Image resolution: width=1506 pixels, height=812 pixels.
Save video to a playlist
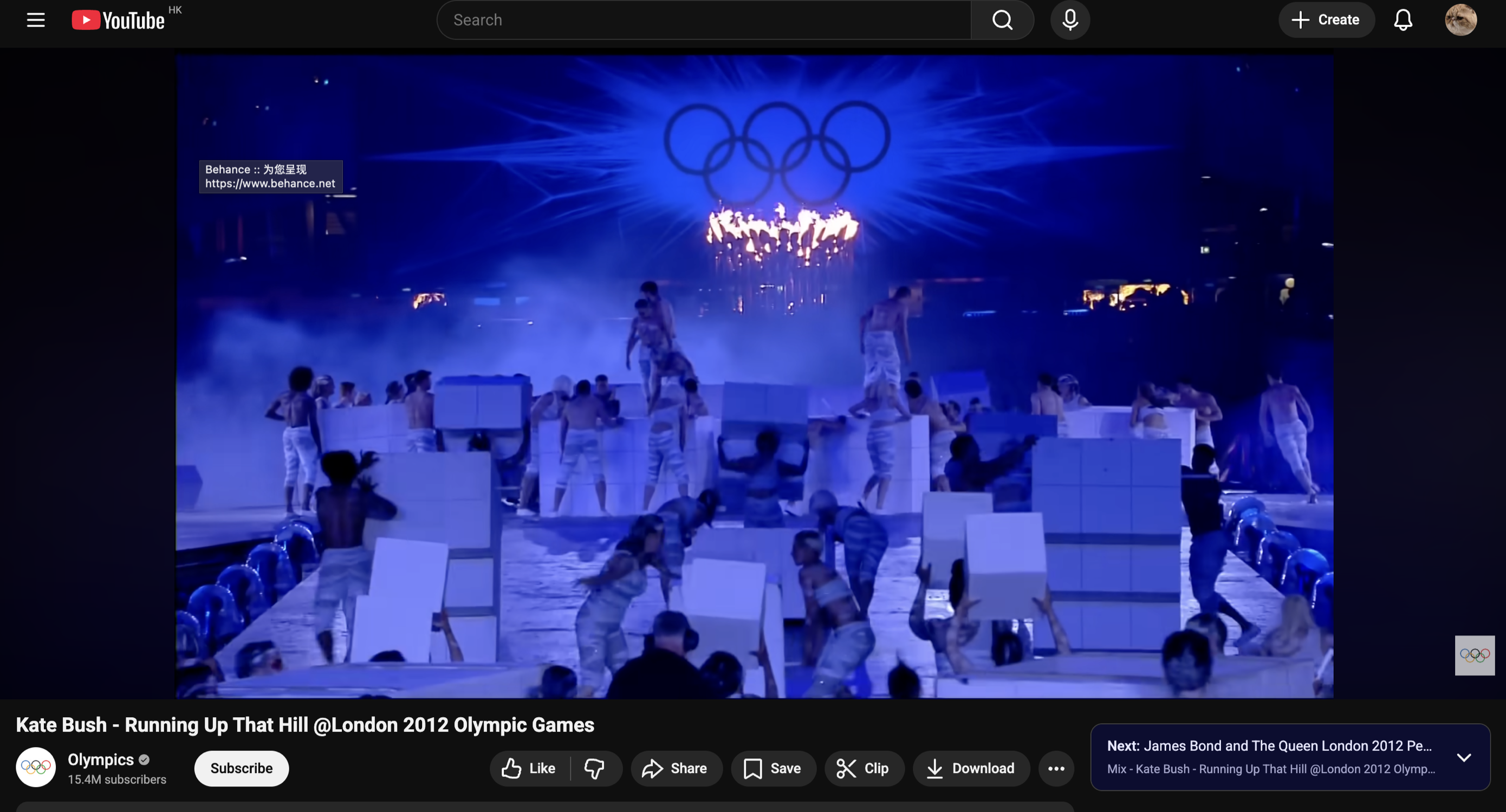coord(773,768)
